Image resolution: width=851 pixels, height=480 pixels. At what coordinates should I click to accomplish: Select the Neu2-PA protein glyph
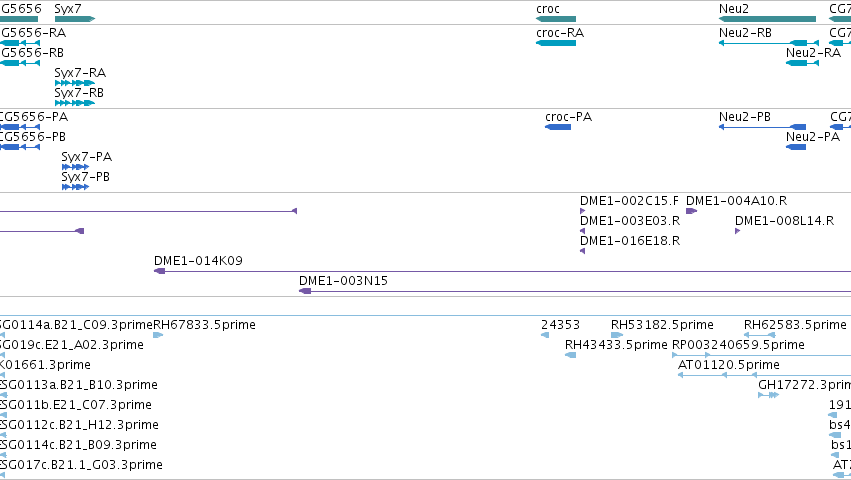tap(796, 147)
